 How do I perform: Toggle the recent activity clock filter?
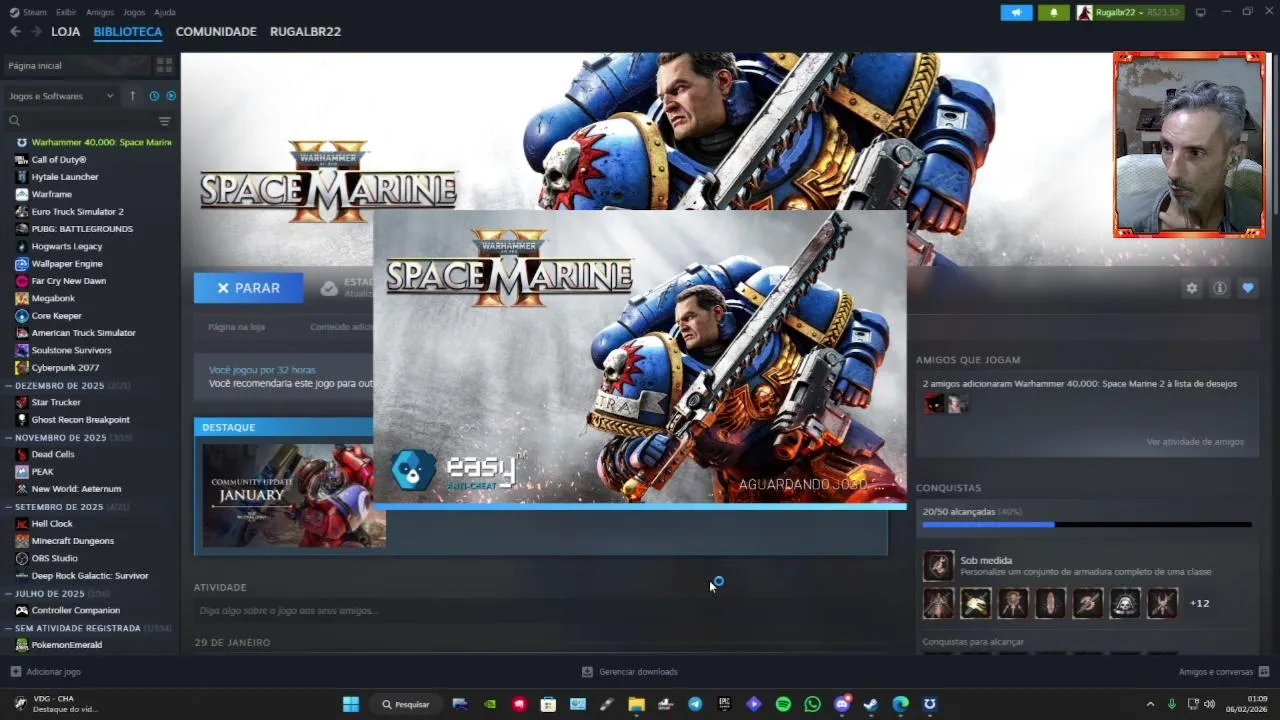click(154, 96)
